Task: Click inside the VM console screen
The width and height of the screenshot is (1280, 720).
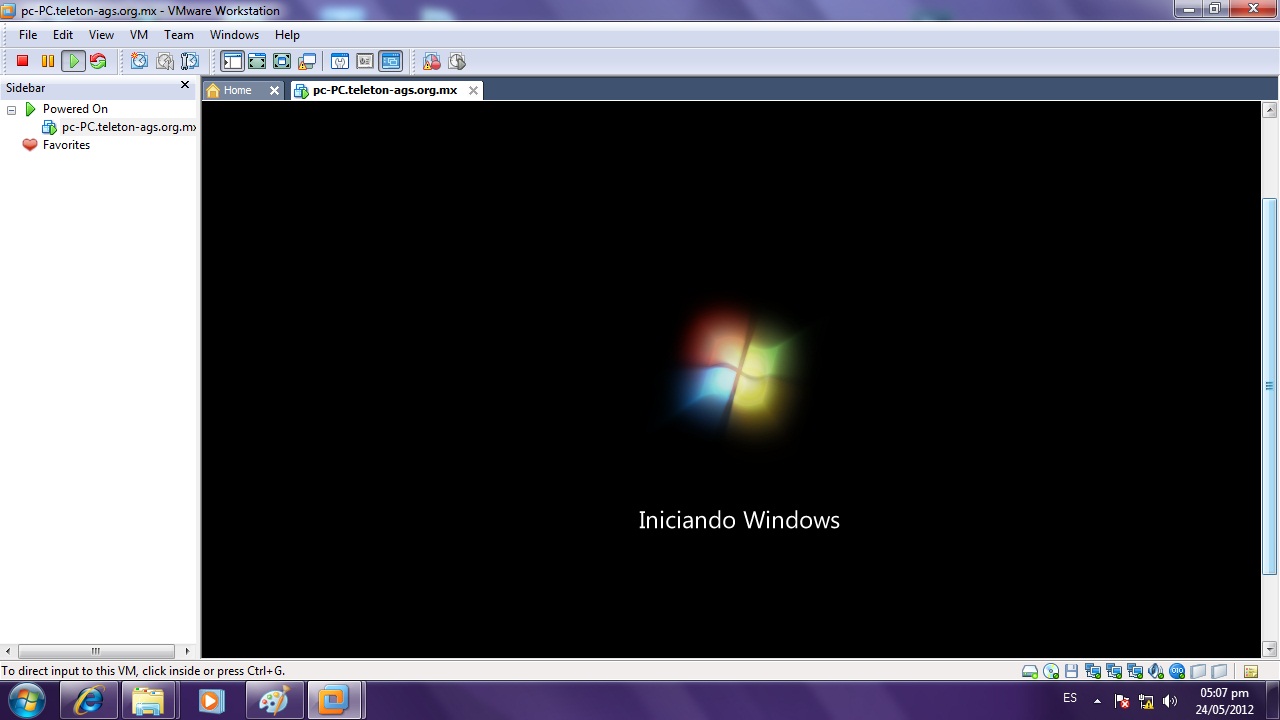Action: (731, 379)
